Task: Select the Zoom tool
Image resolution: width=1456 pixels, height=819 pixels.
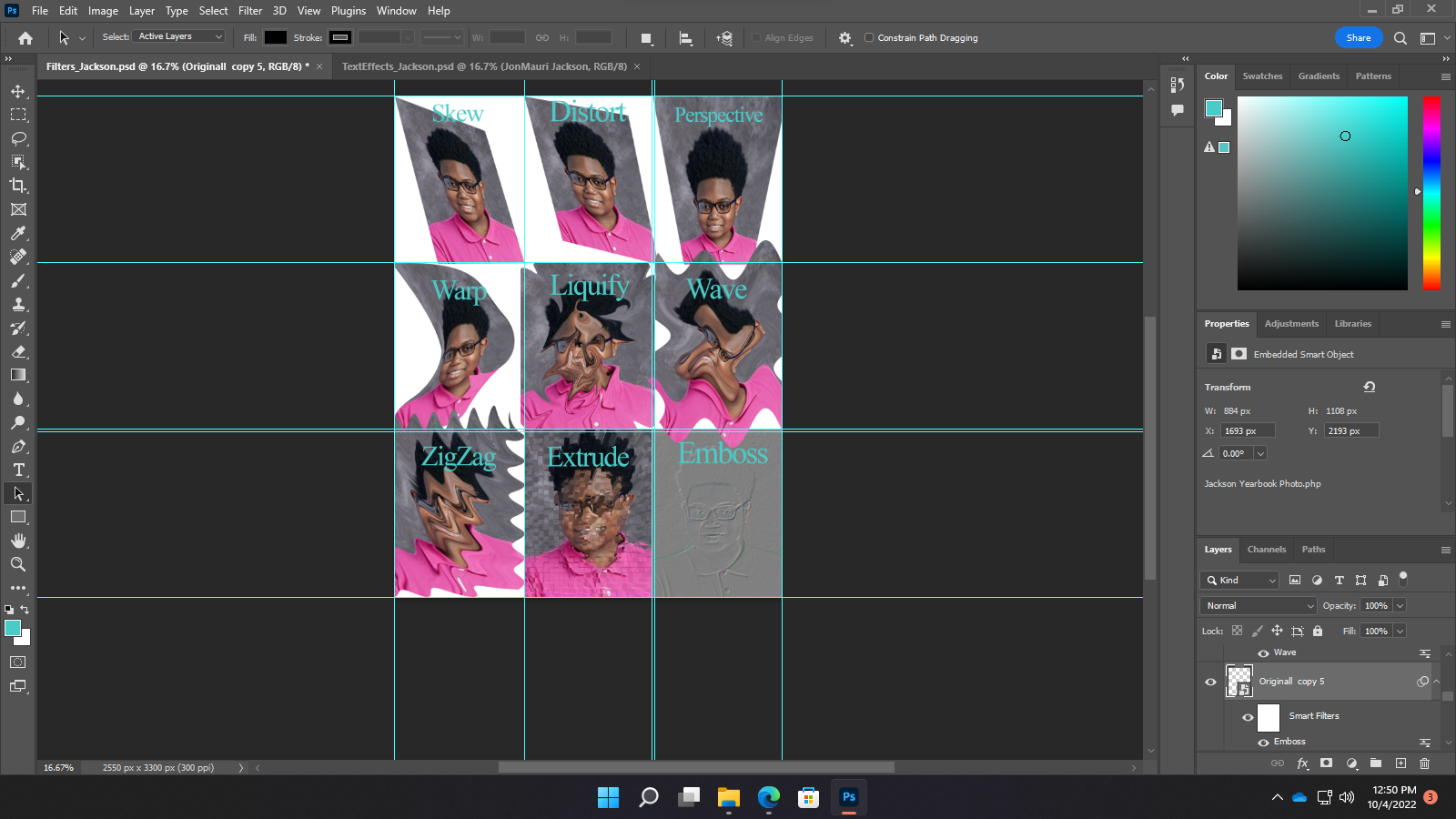Action: (x=18, y=564)
